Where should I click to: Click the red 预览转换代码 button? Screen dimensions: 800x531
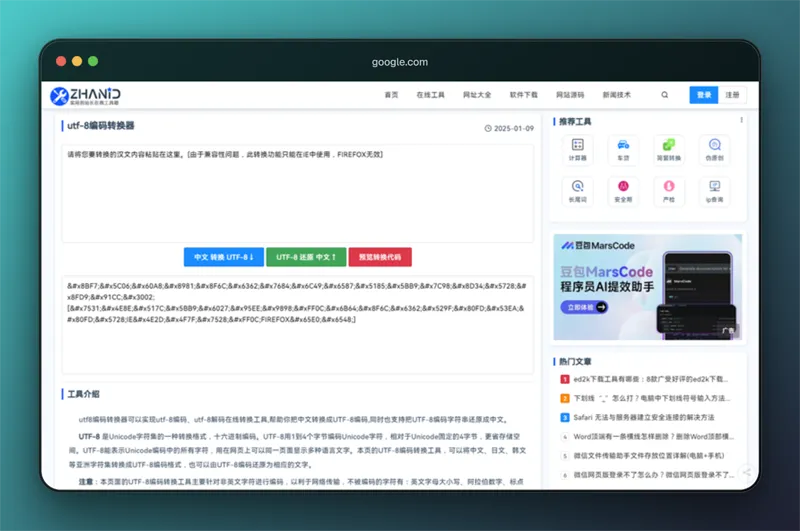tap(380, 257)
